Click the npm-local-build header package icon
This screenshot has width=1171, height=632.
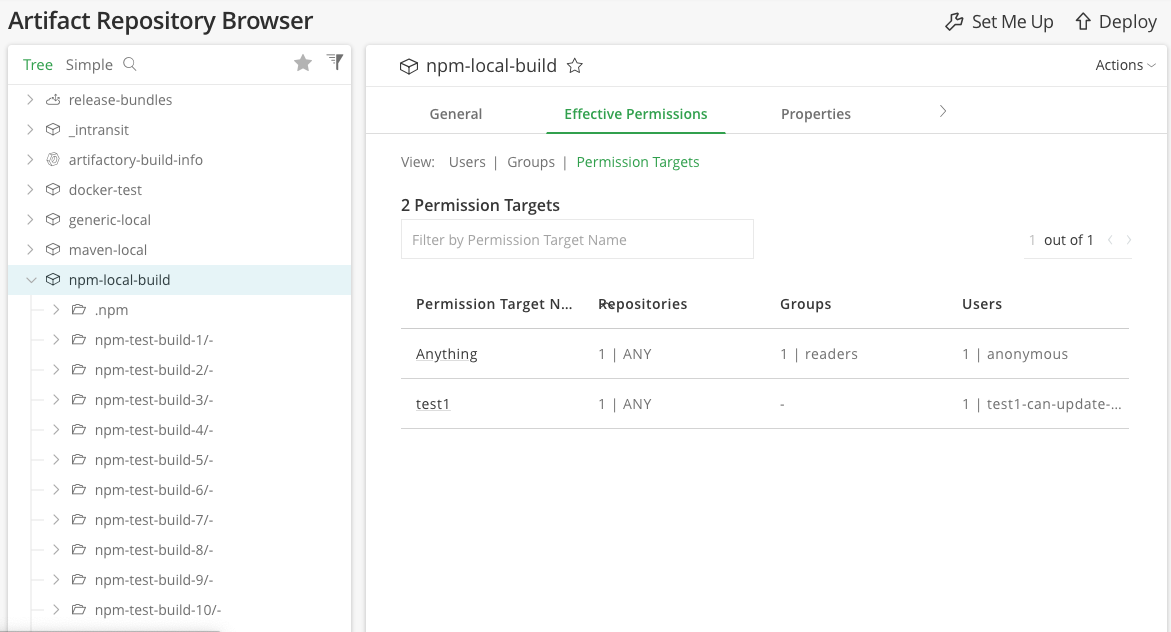pyautogui.click(x=409, y=66)
